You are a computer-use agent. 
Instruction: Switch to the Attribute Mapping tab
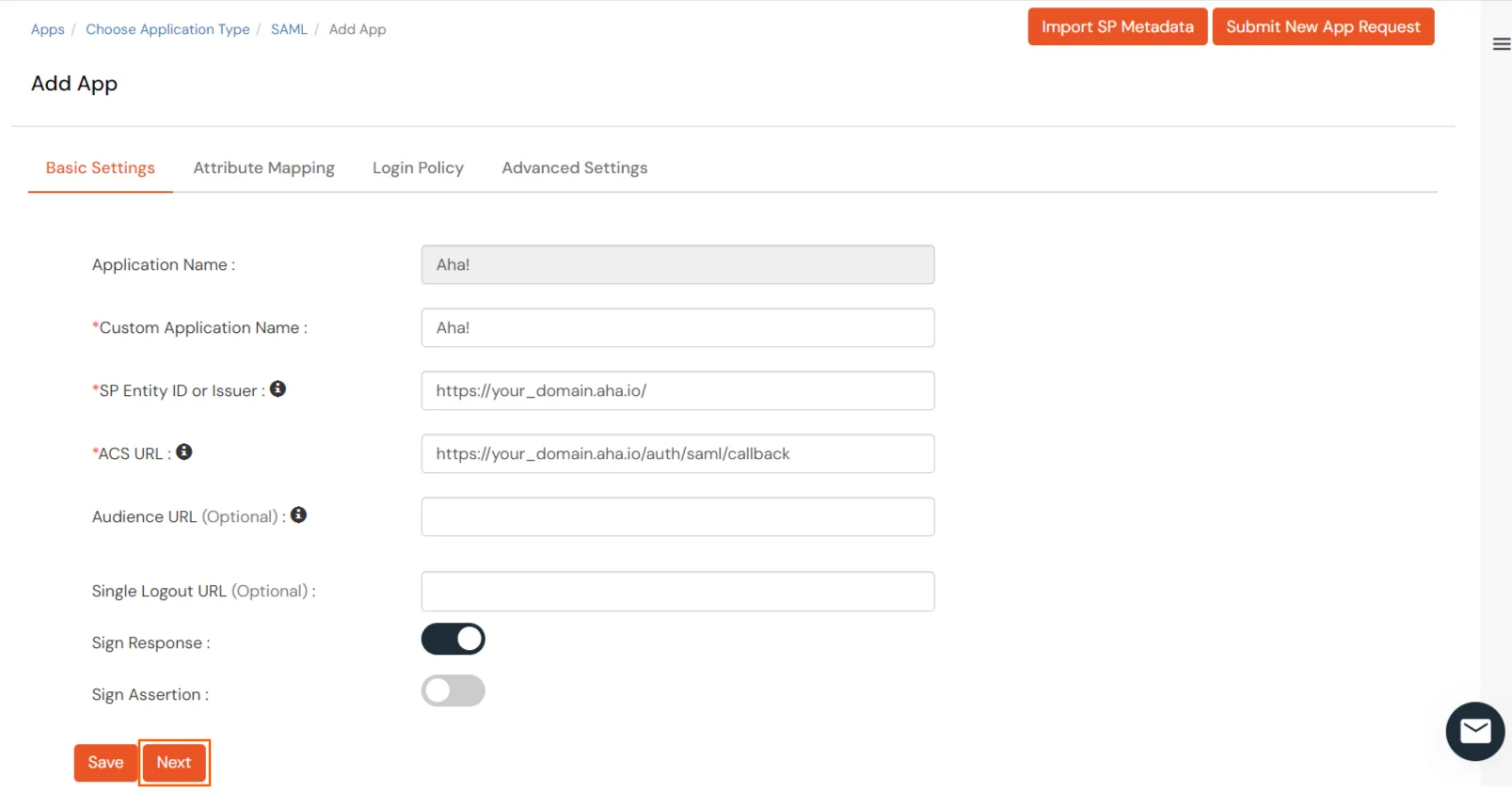[263, 167]
